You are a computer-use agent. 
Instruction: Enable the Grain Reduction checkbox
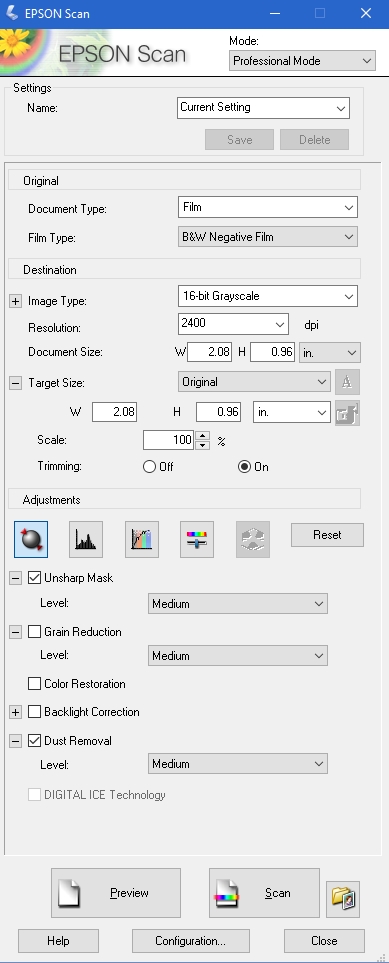point(34,631)
